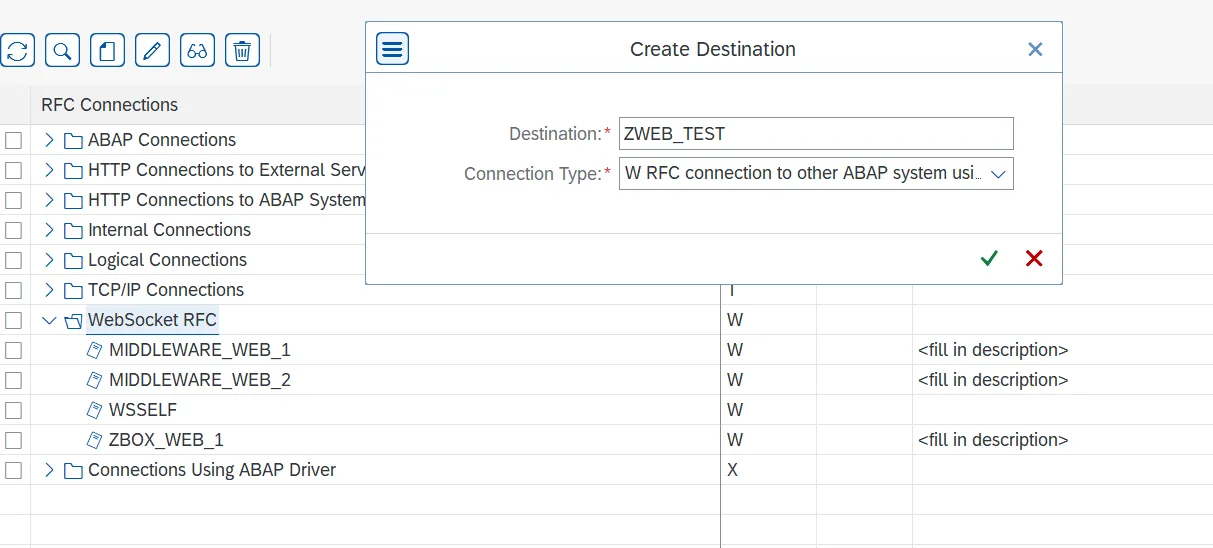Click the Logical Connections folder icon
The image size is (1213, 548).
73,260
